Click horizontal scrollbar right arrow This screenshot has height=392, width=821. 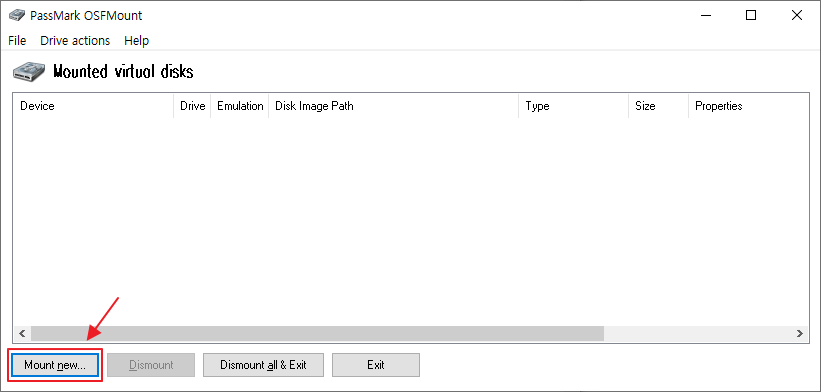click(800, 333)
